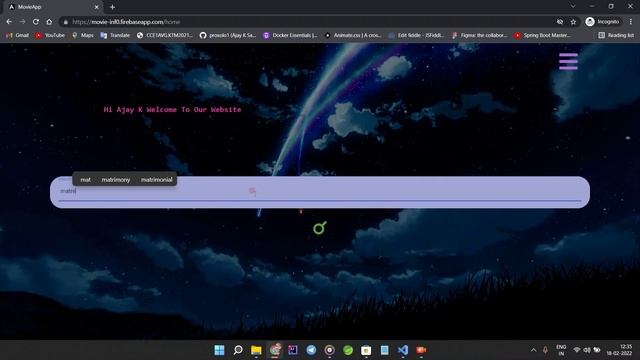Select the "matrimony" autocomplete suggestion
This screenshot has height=360, width=640.
pyautogui.click(x=116, y=180)
